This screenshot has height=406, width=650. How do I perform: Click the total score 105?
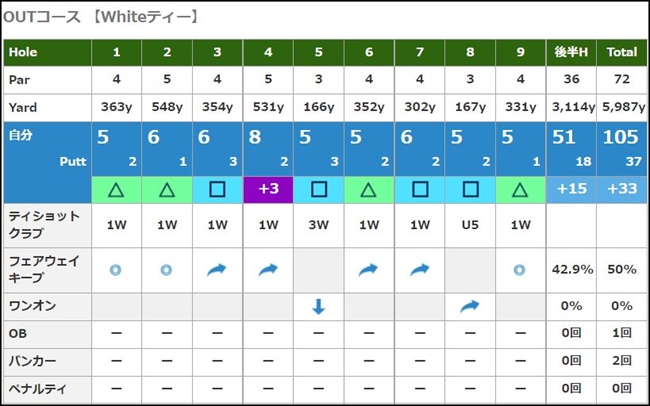point(620,140)
